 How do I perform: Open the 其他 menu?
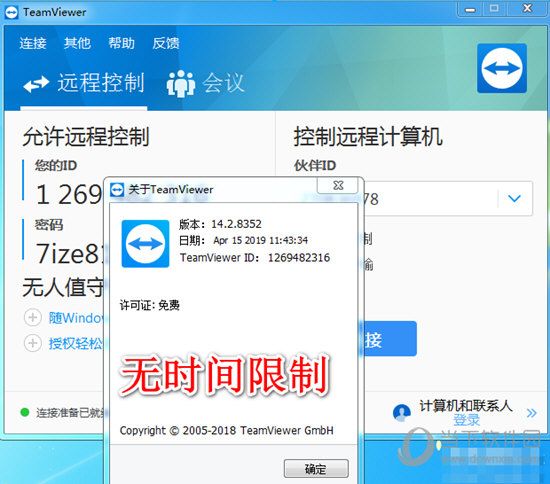(77, 43)
